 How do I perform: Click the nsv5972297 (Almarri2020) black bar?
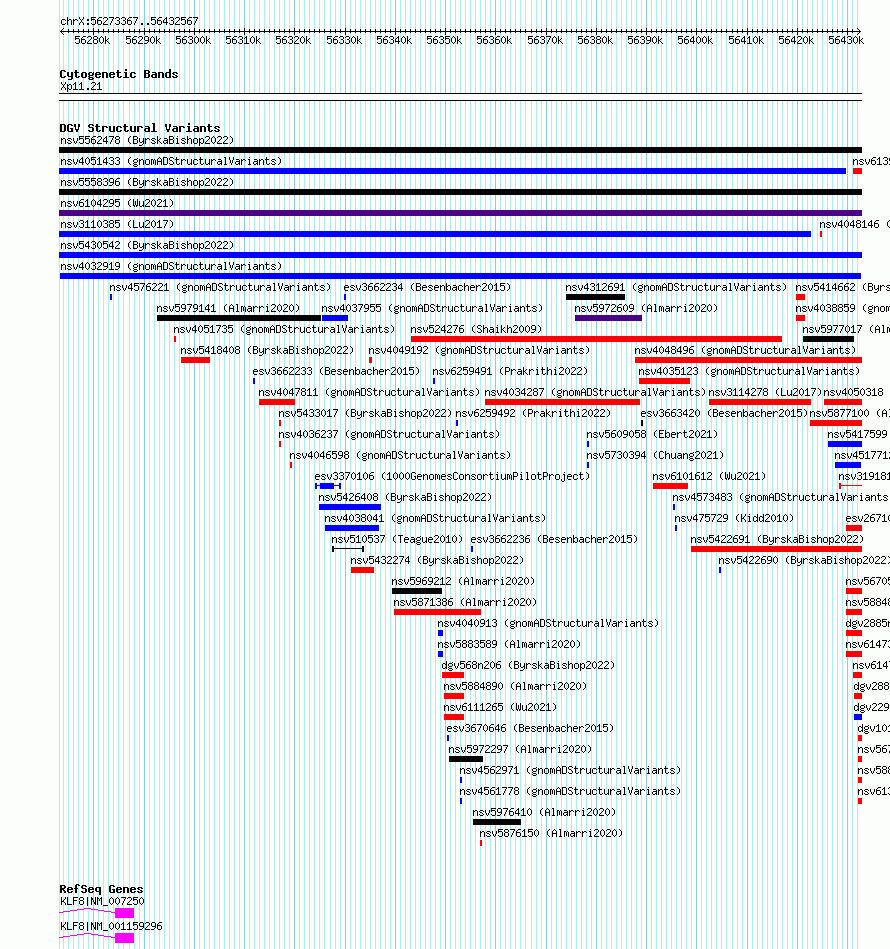coord(466,759)
